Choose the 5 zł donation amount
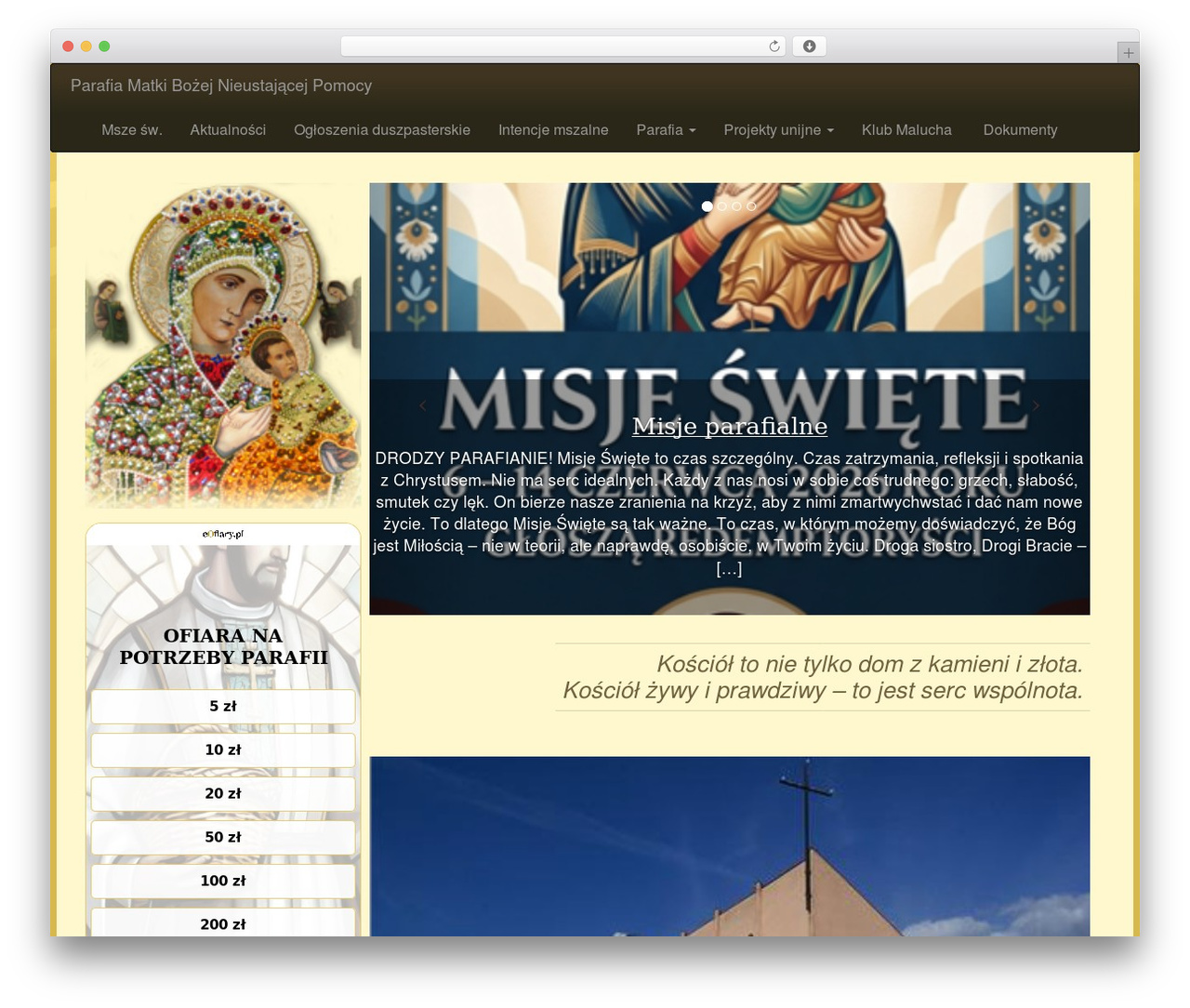 (x=223, y=707)
